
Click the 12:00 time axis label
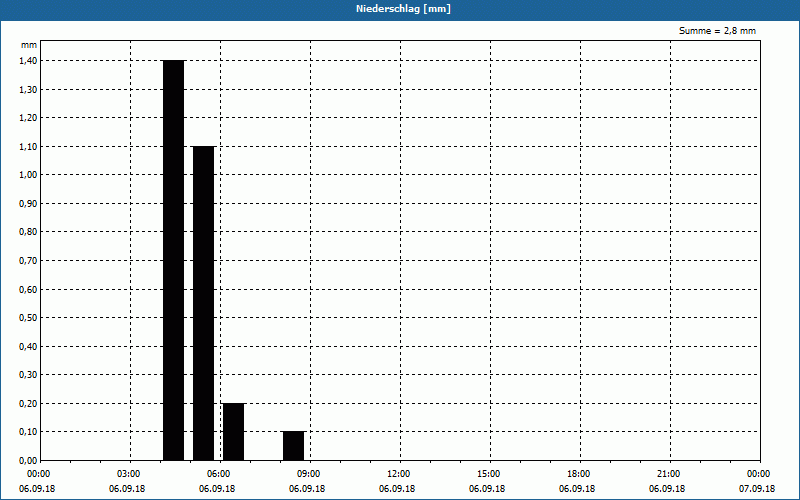398,474
